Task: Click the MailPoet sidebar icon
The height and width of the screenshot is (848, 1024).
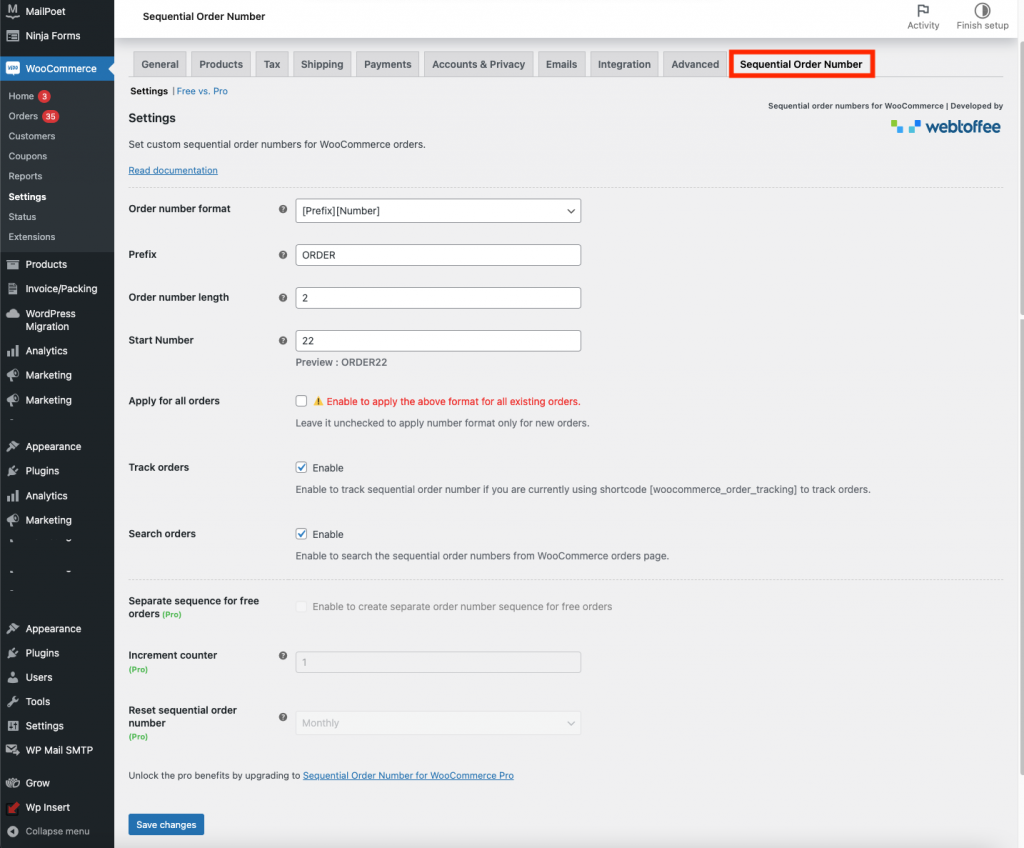Action: point(12,11)
